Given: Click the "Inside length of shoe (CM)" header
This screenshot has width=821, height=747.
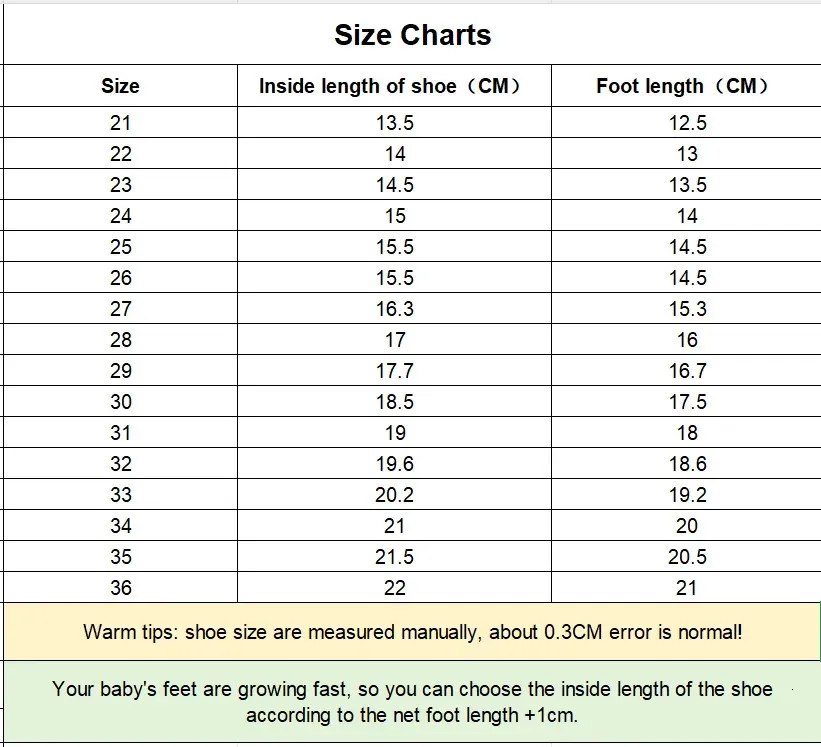Looking at the screenshot, I should coord(394,86).
